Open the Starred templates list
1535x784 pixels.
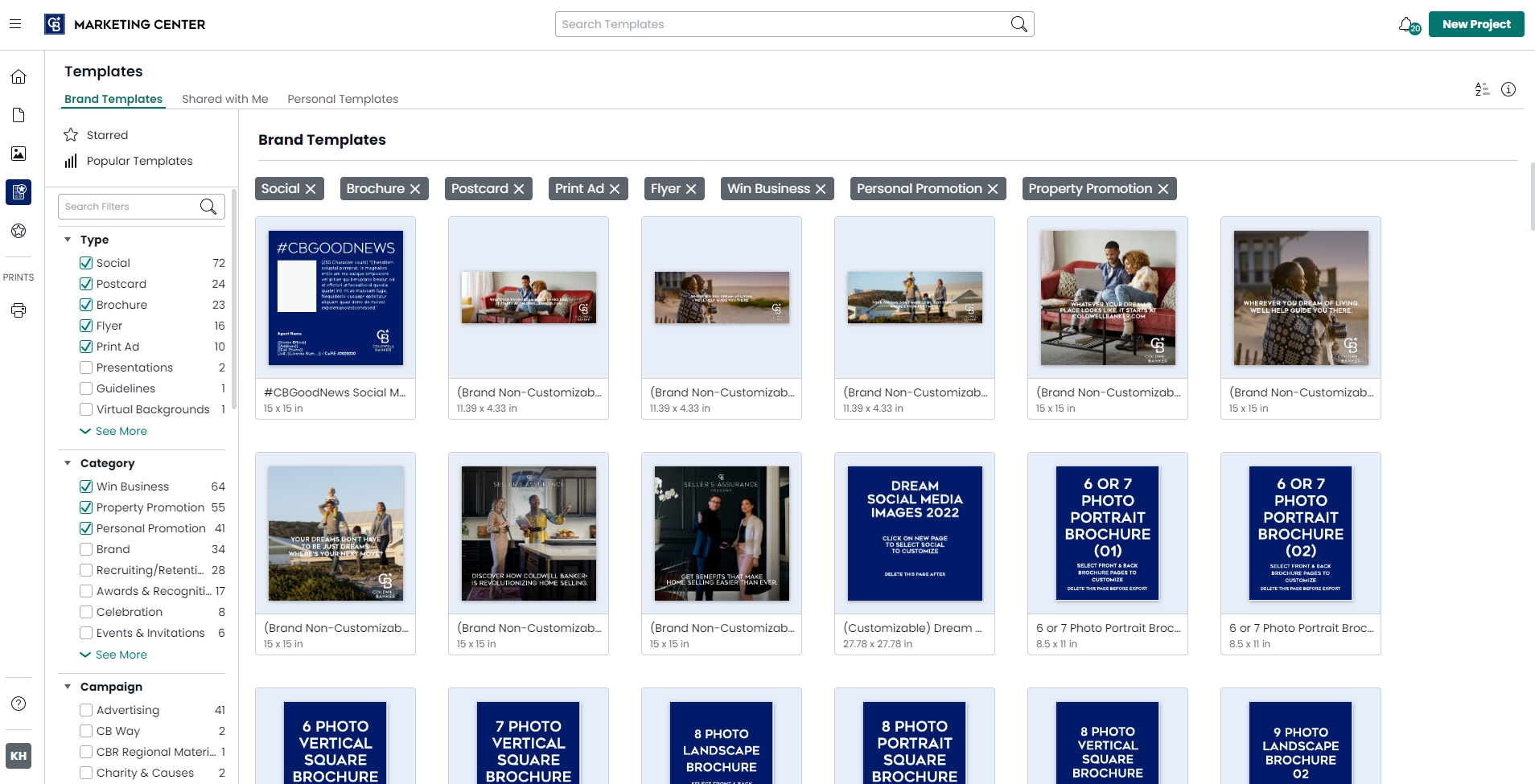(x=107, y=135)
